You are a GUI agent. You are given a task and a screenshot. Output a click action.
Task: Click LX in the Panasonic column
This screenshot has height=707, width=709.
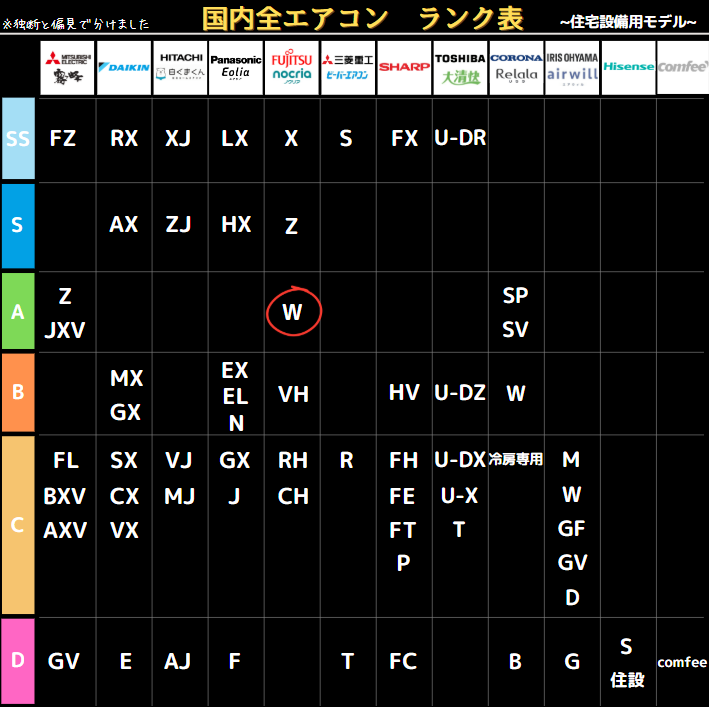point(235,138)
